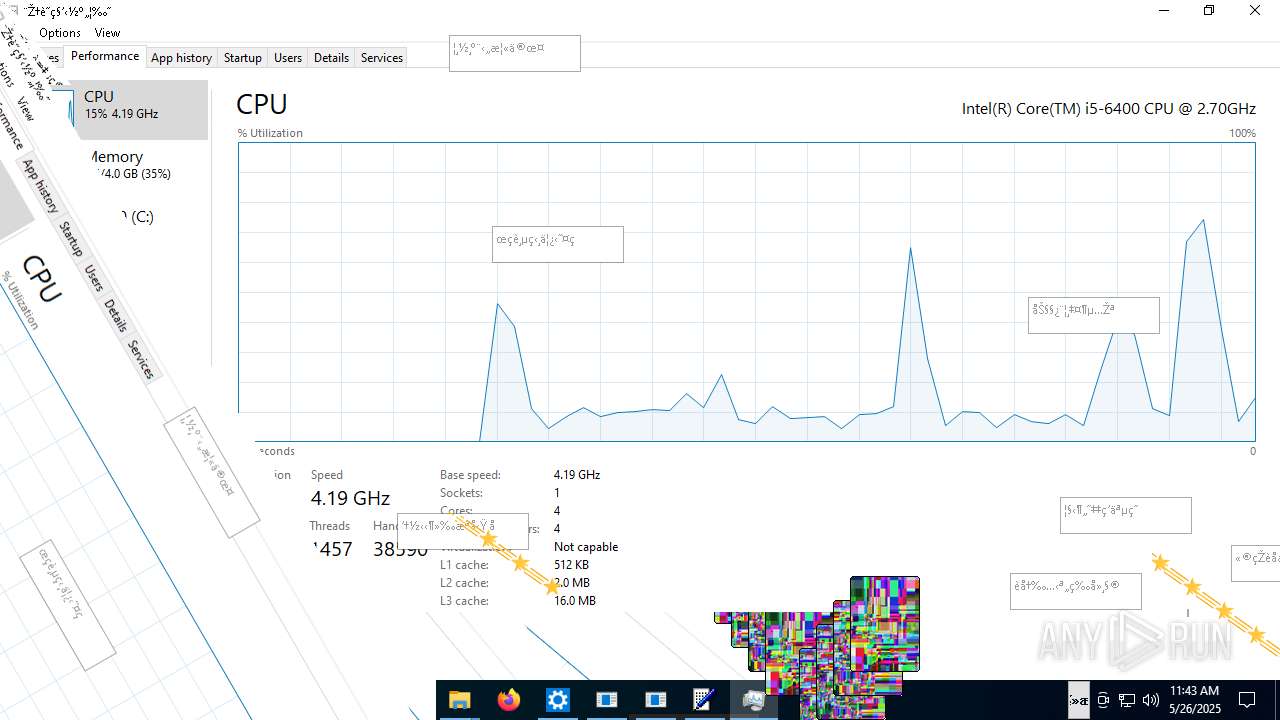Click the taskbar clock showing 11:43 AM
This screenshot has width=1280, height=720.
coord(1194,700)
